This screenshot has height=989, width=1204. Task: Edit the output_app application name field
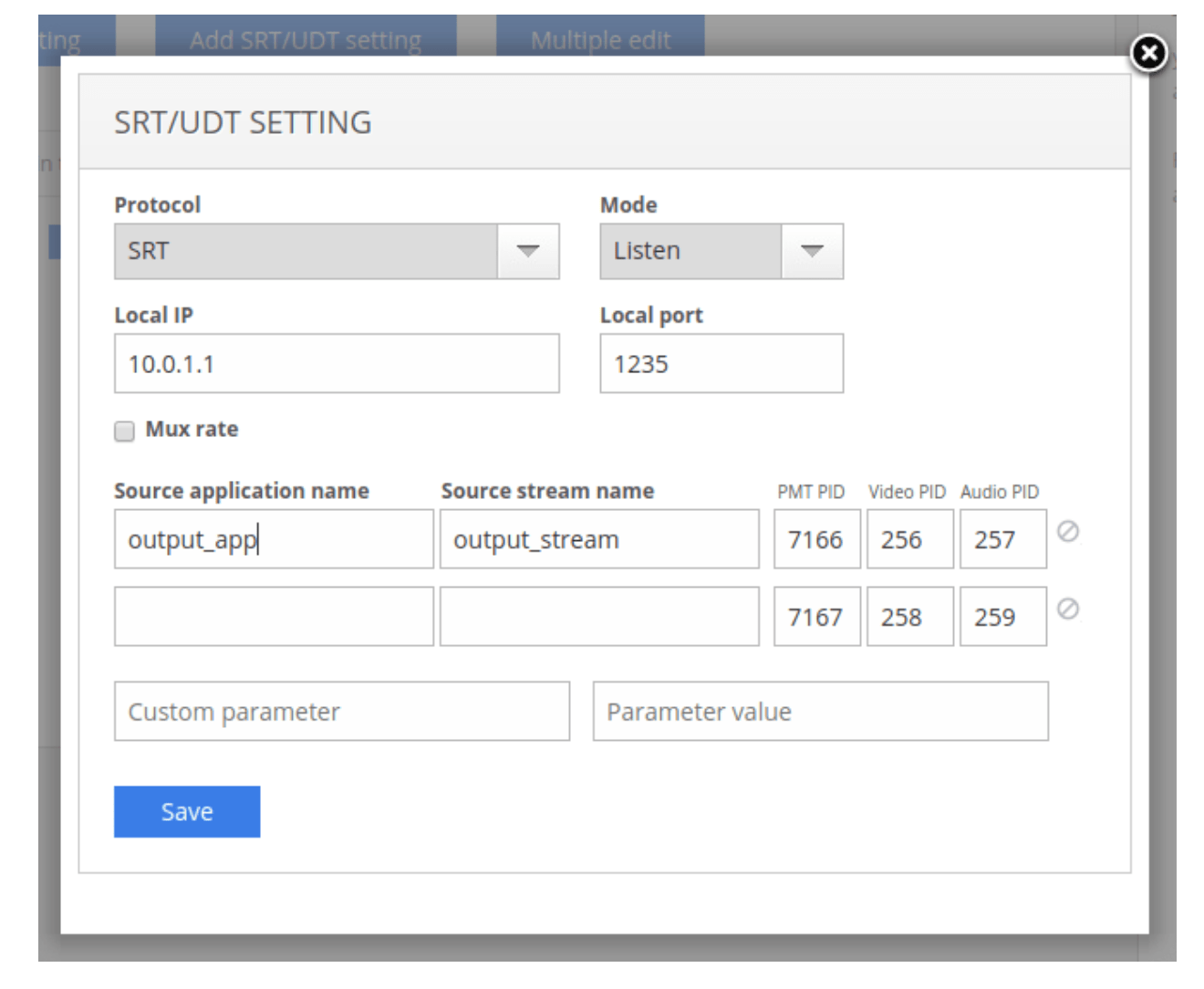(x=274, y=539)
